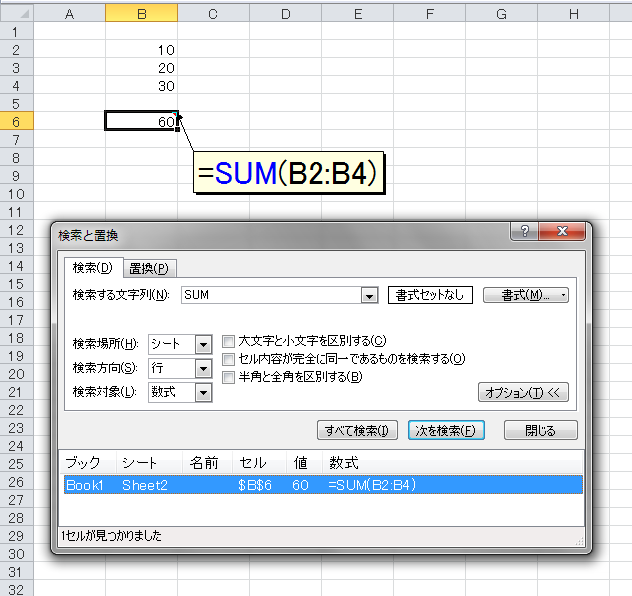Switch to the 置換(P) tab
The width and height of the screenshot is (632, 596).
coord(149,268)
